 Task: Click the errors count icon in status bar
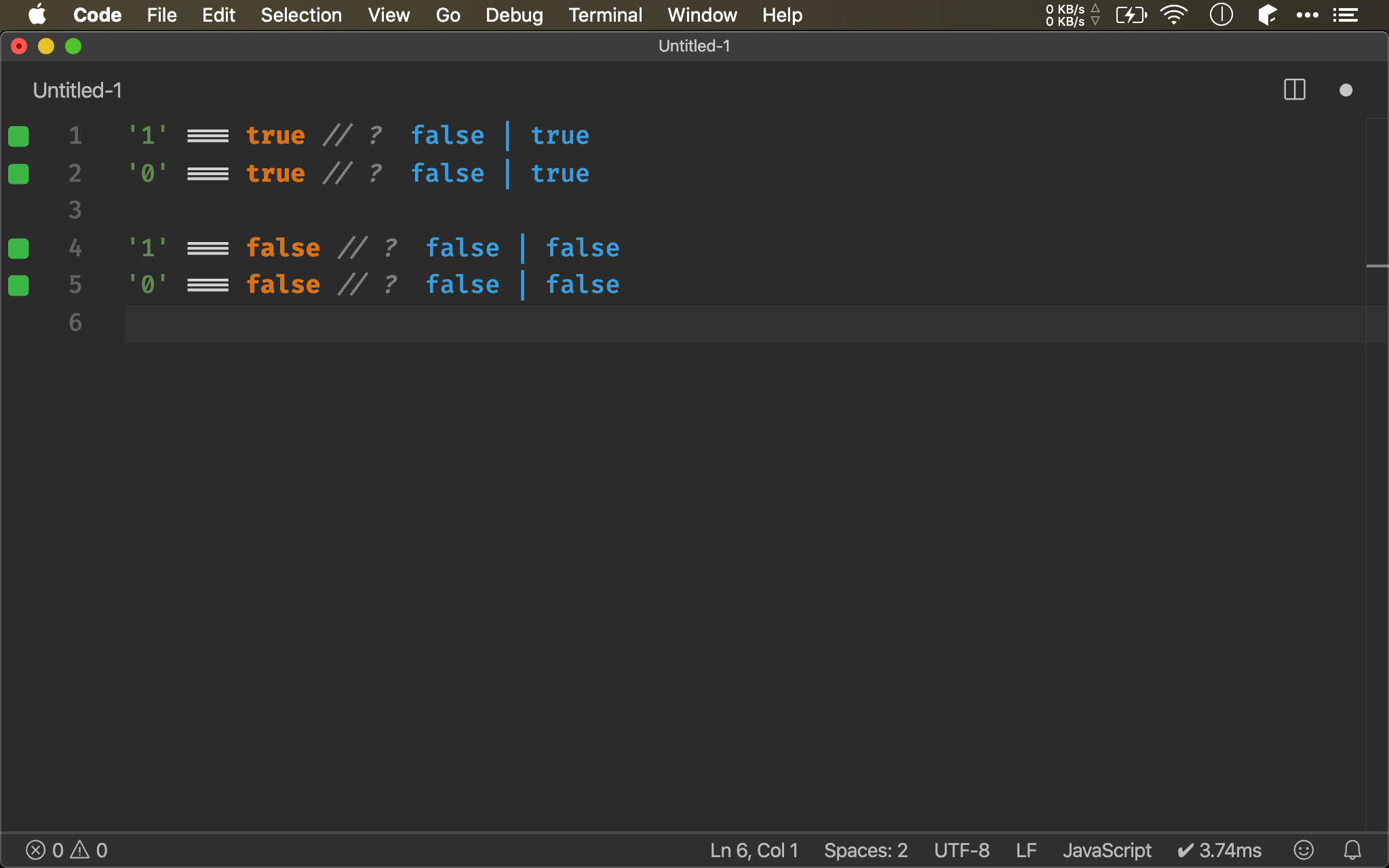[36, 850]
